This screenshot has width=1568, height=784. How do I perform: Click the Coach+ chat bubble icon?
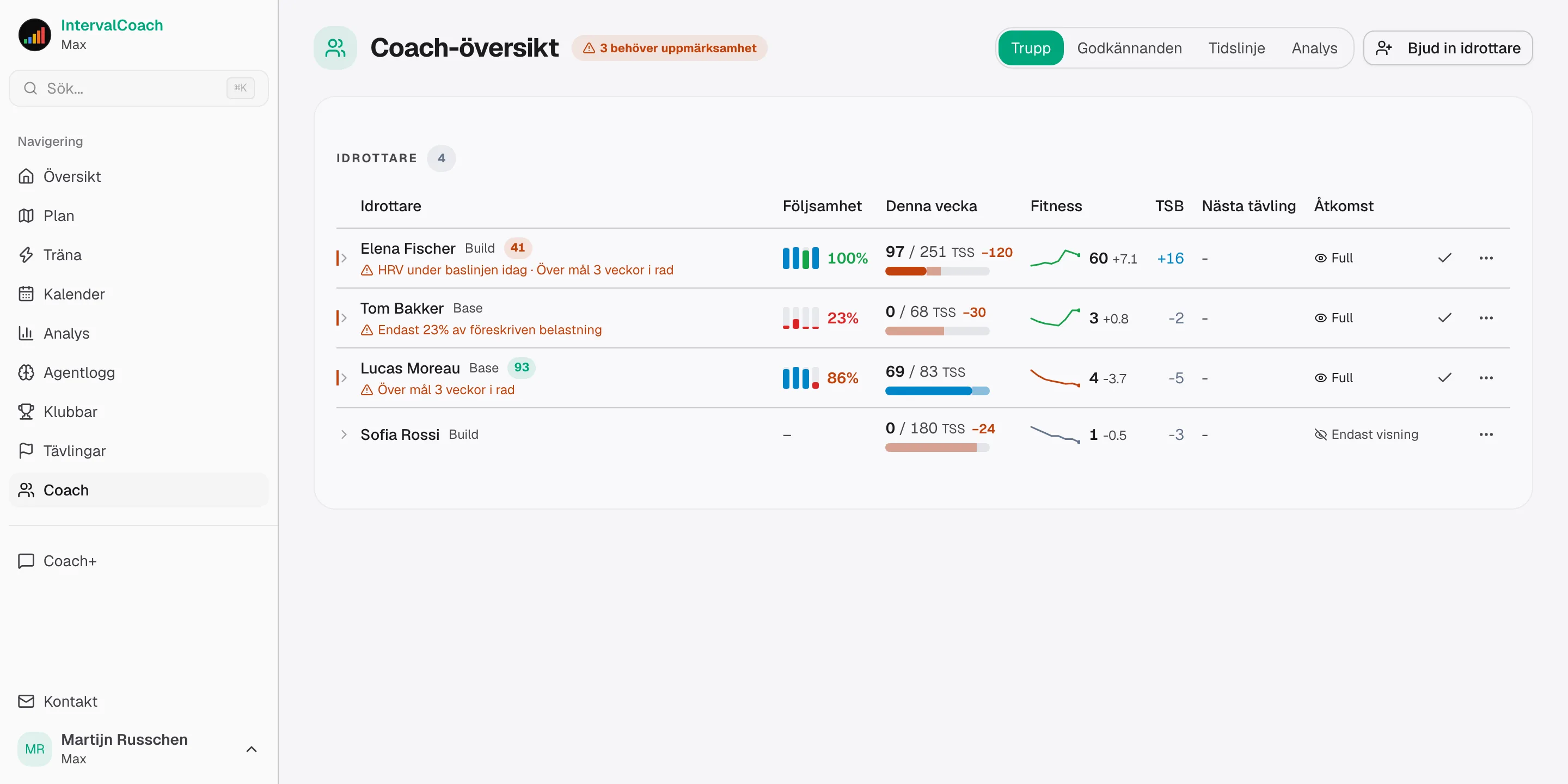[x=26, y=561]
